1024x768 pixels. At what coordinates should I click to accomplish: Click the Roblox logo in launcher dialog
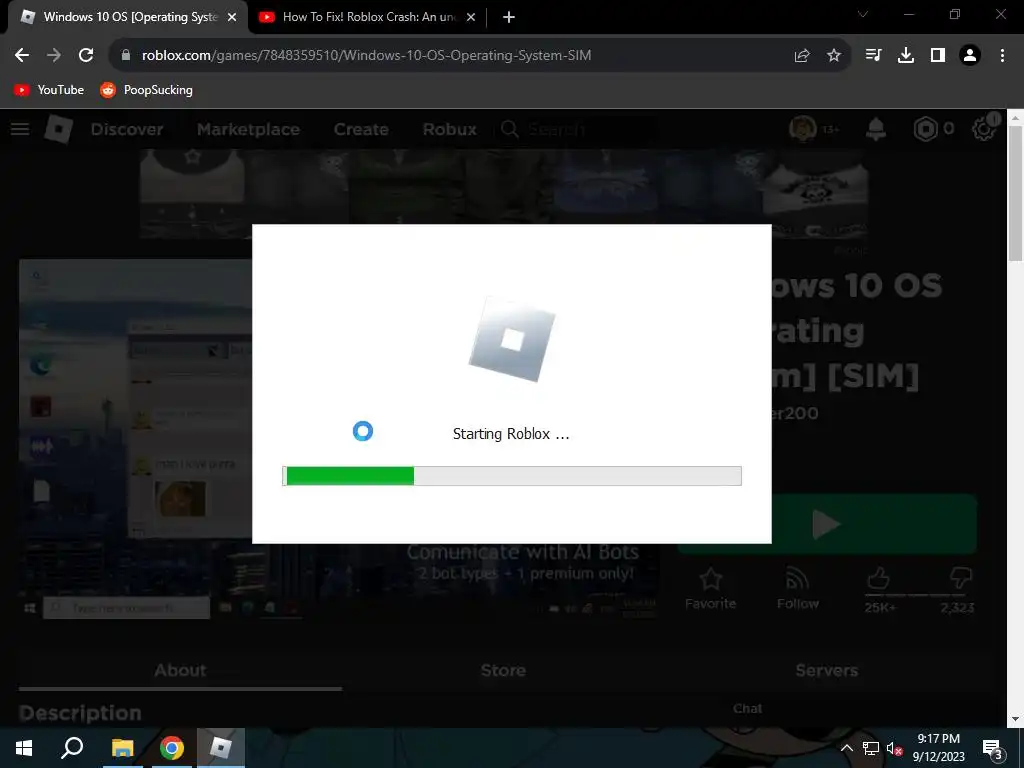click(x=512, y=340)
